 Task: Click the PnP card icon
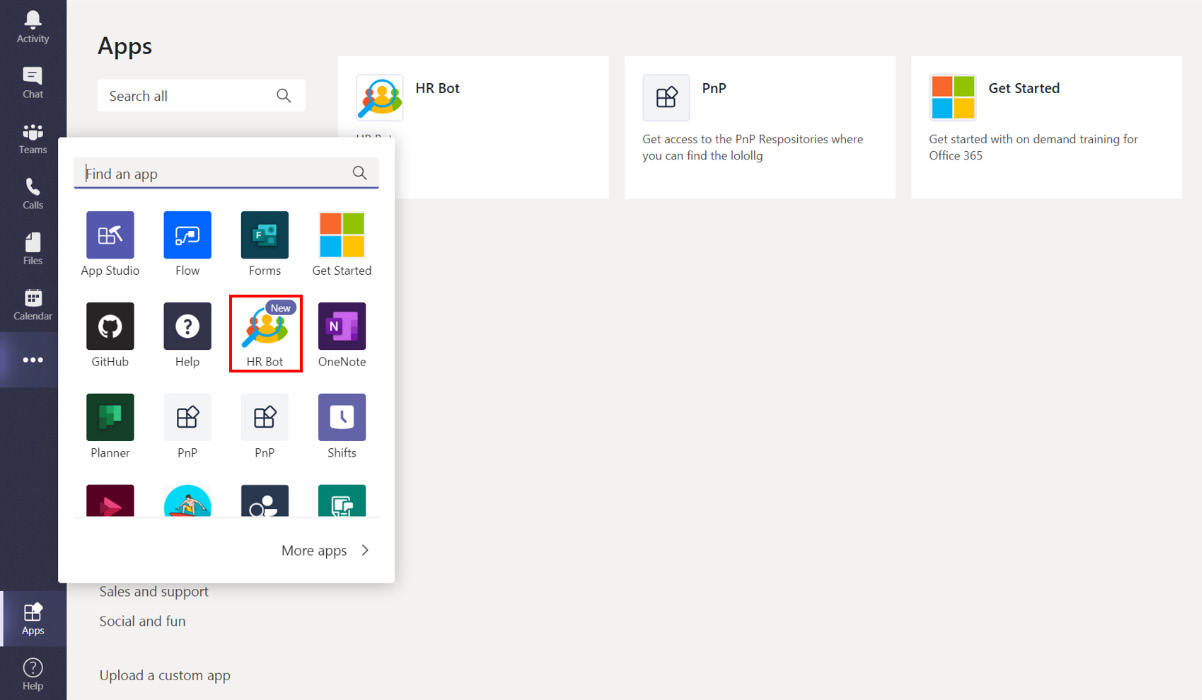[x=666, y=98]
